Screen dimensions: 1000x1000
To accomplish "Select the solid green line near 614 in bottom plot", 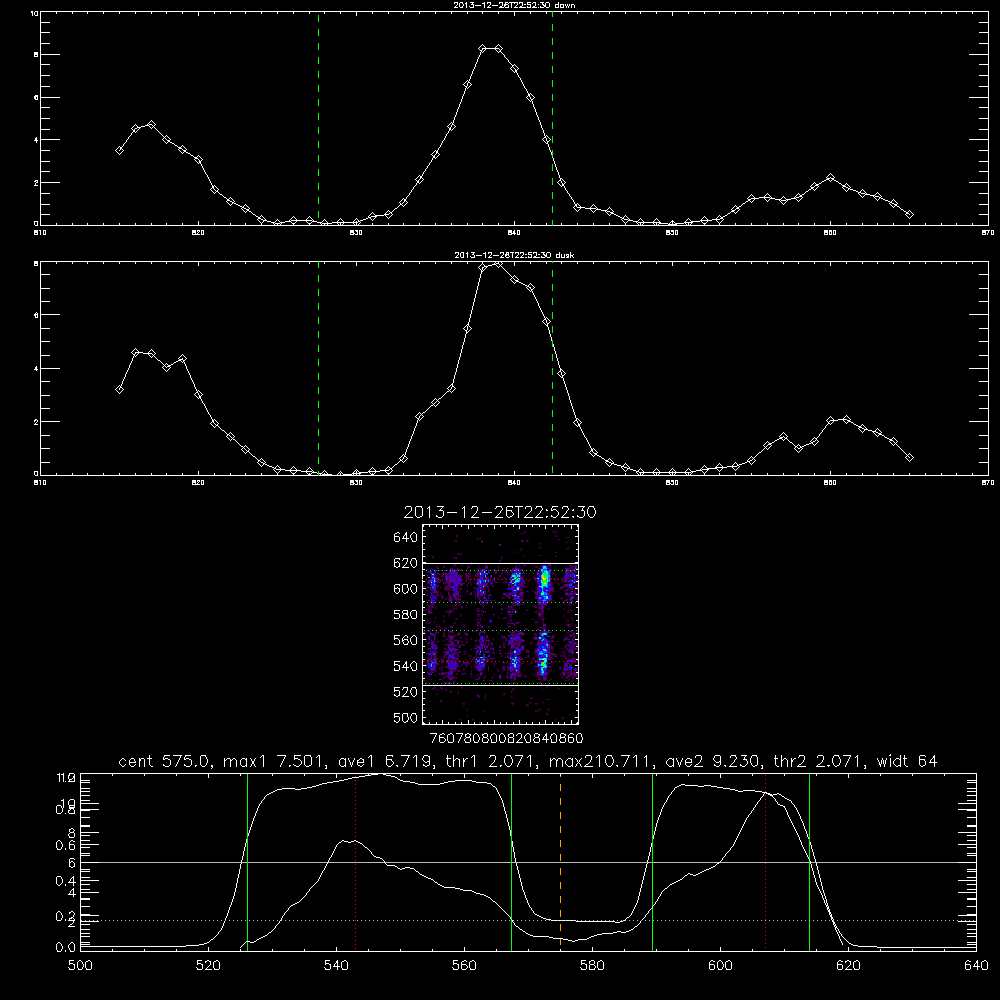I will pos(809,861).
